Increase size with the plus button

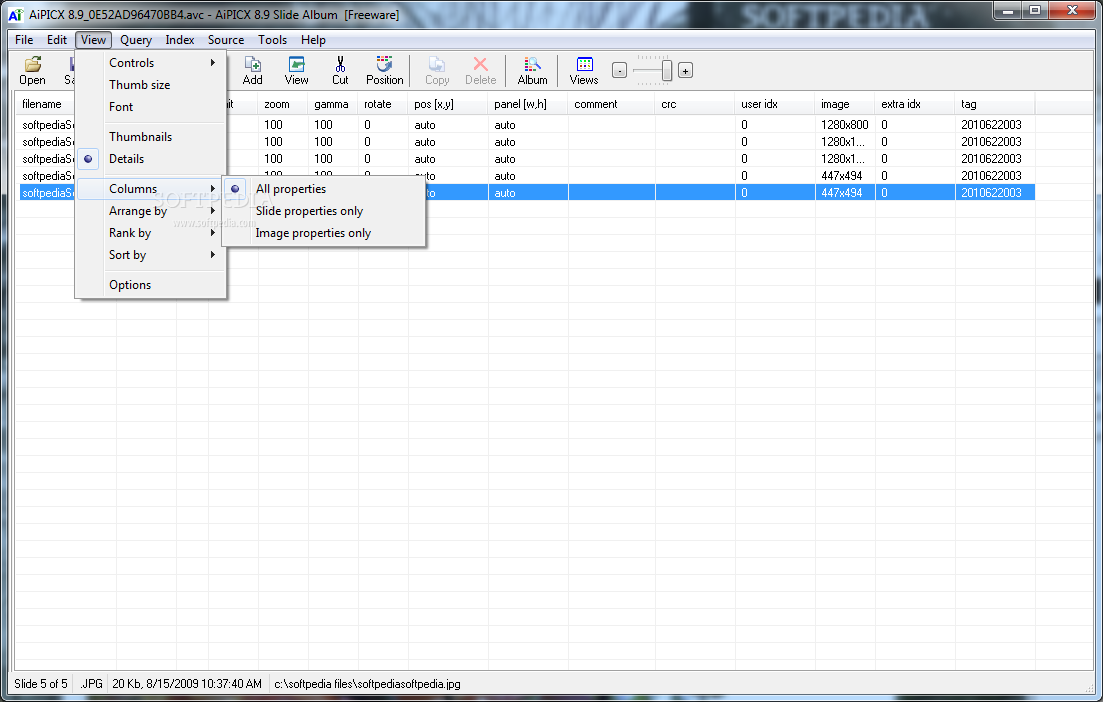click(685, 70)
